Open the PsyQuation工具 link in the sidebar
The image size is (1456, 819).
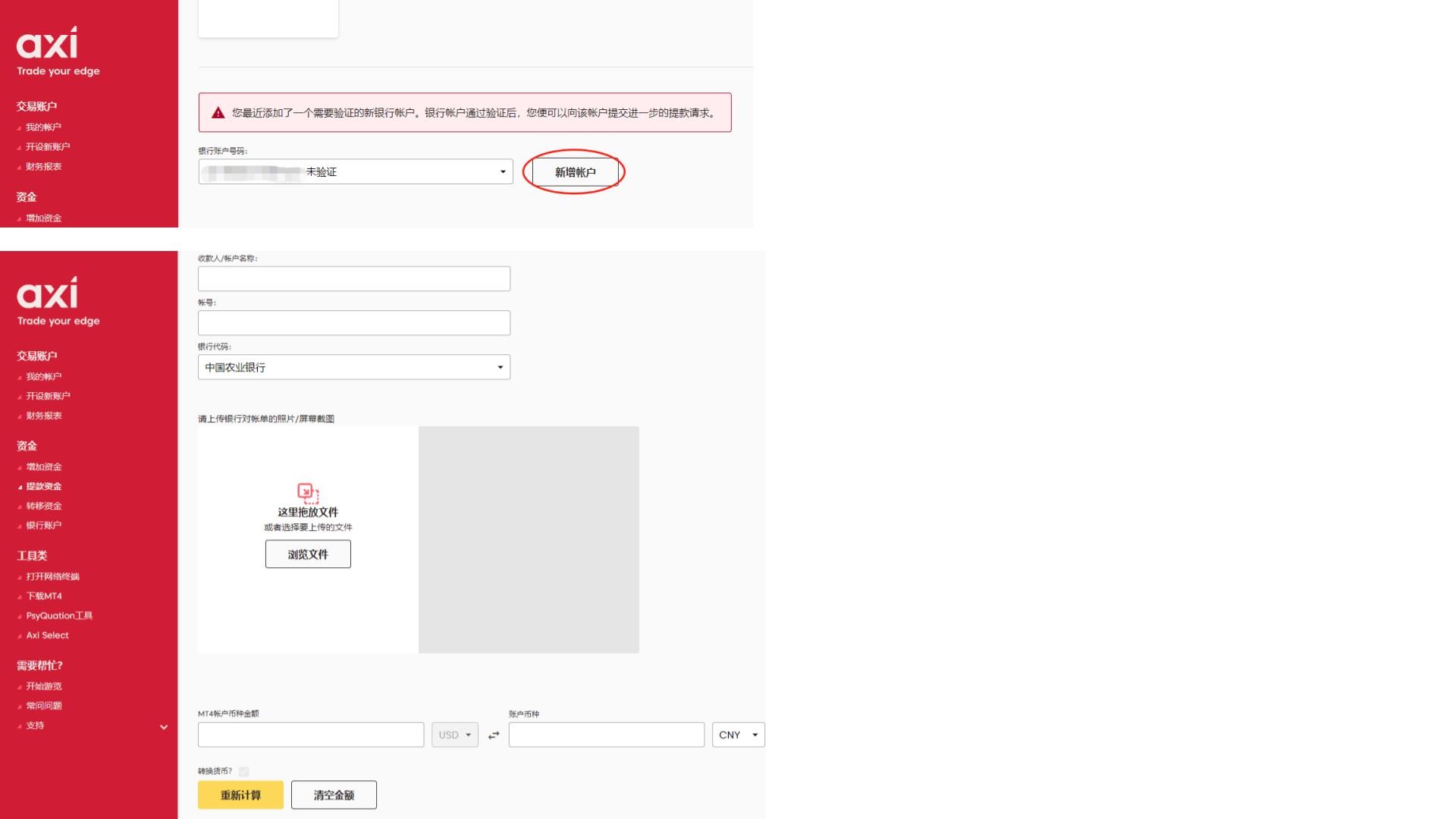click(59, 616)
